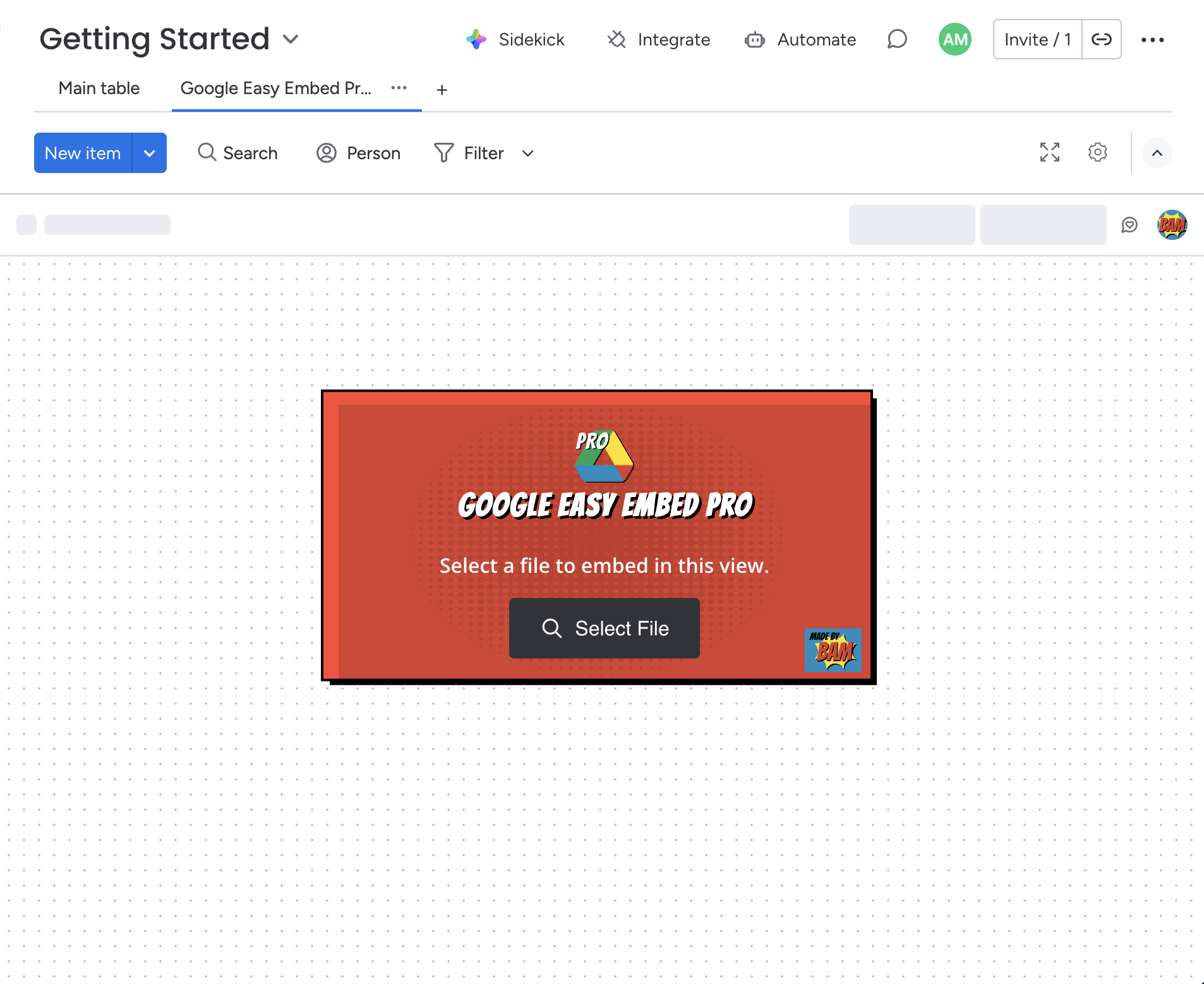
Task: Open the view settings gear
Action: (x=1097, y=152)
